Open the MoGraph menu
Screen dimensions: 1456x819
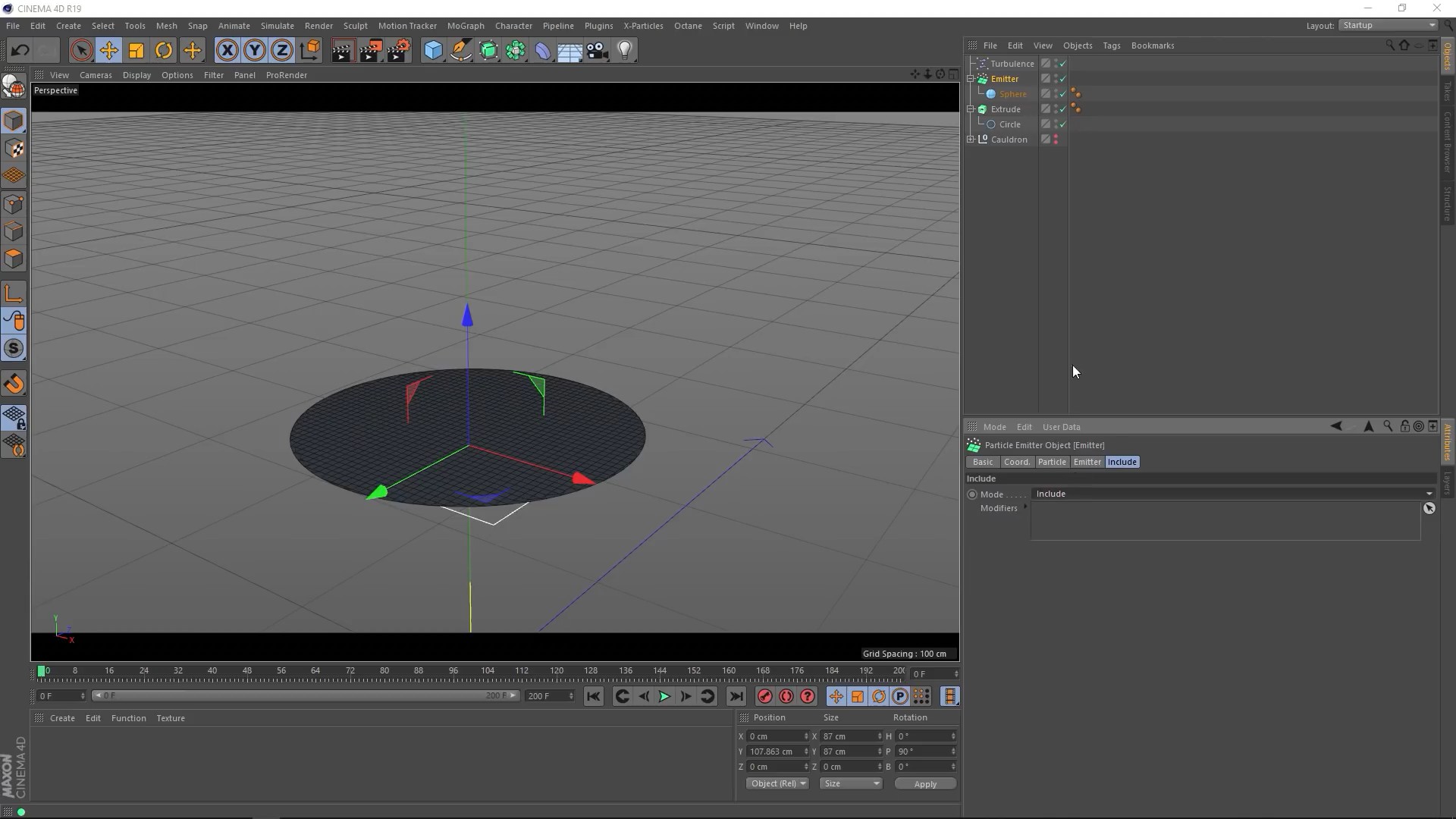coord(465,26)
